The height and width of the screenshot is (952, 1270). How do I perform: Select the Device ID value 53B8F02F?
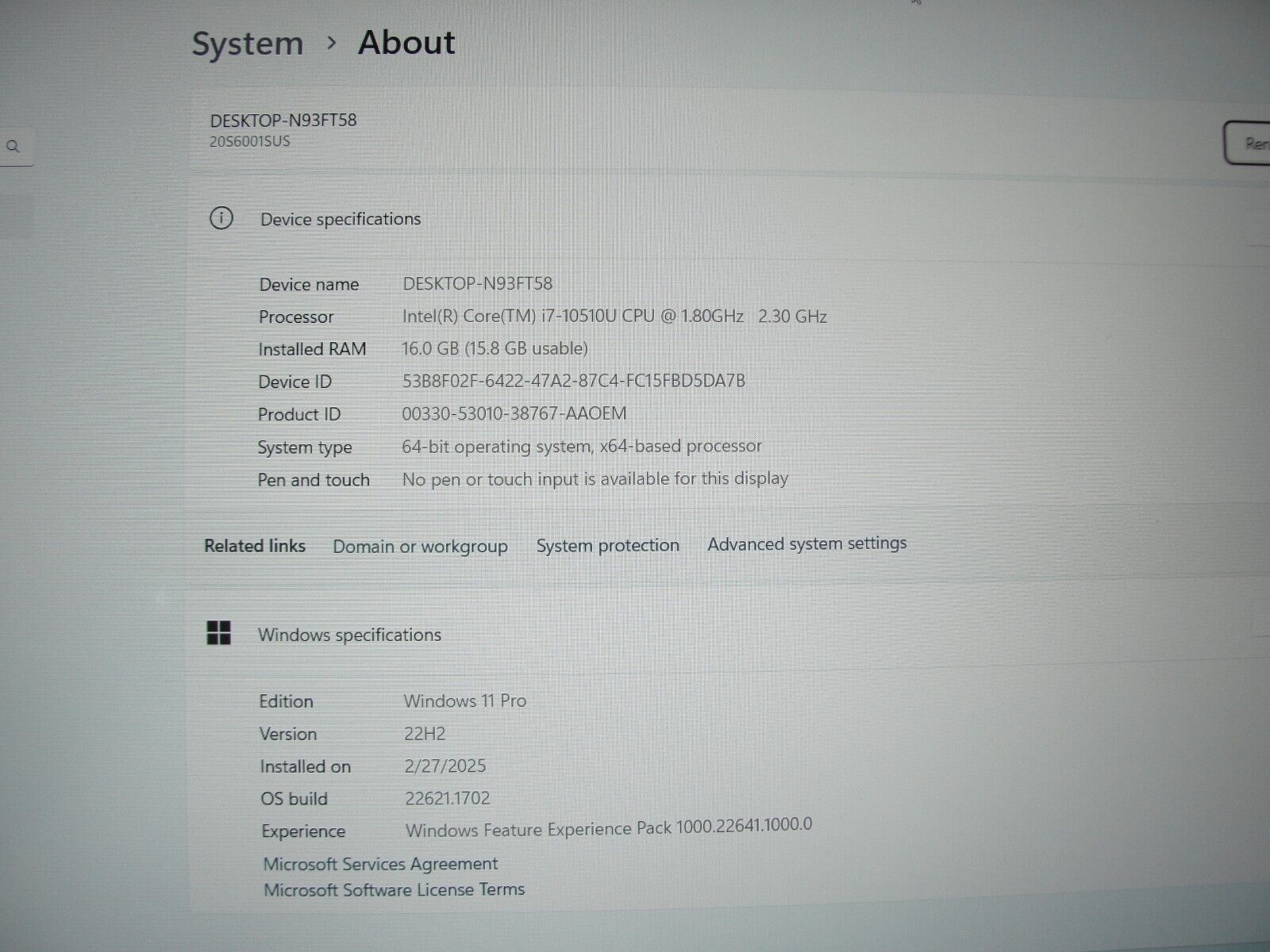pos(574,381)
